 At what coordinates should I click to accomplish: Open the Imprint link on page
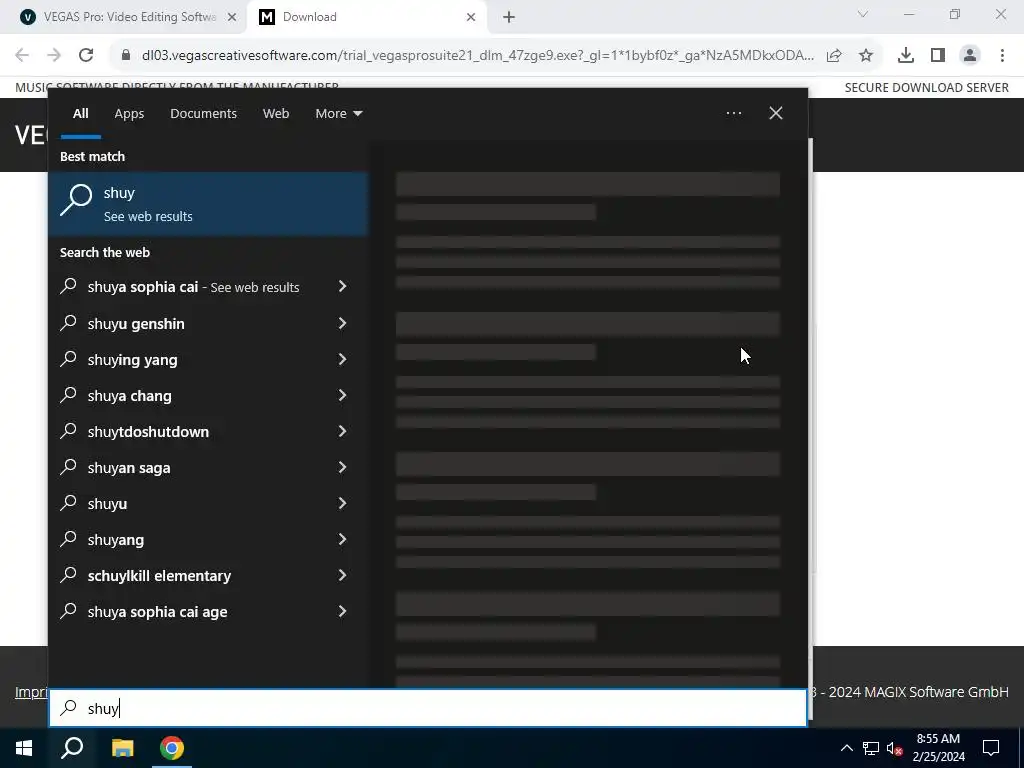coord(31,692)
